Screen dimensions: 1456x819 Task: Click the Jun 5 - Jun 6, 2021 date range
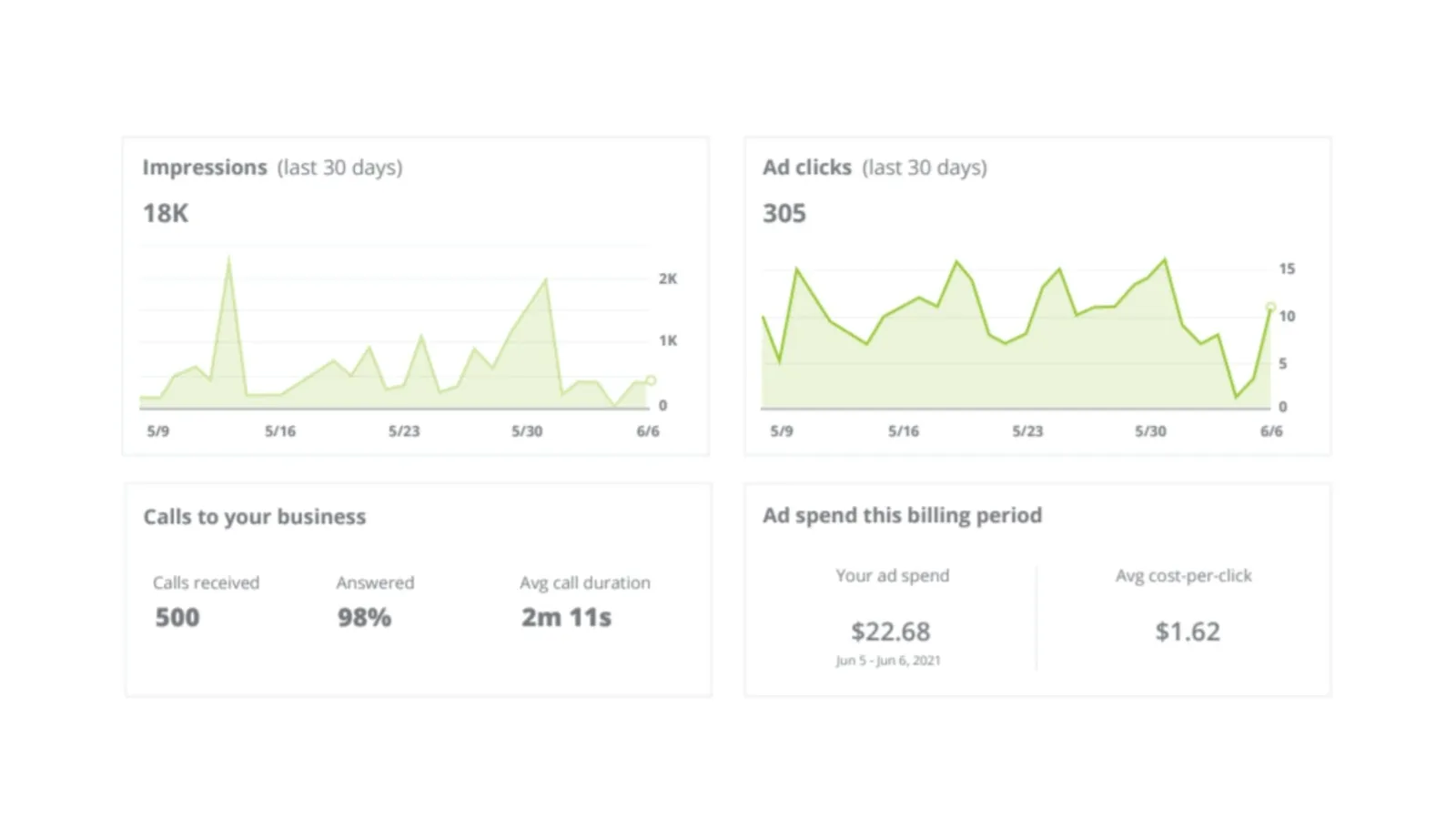[x=888, y=661]
